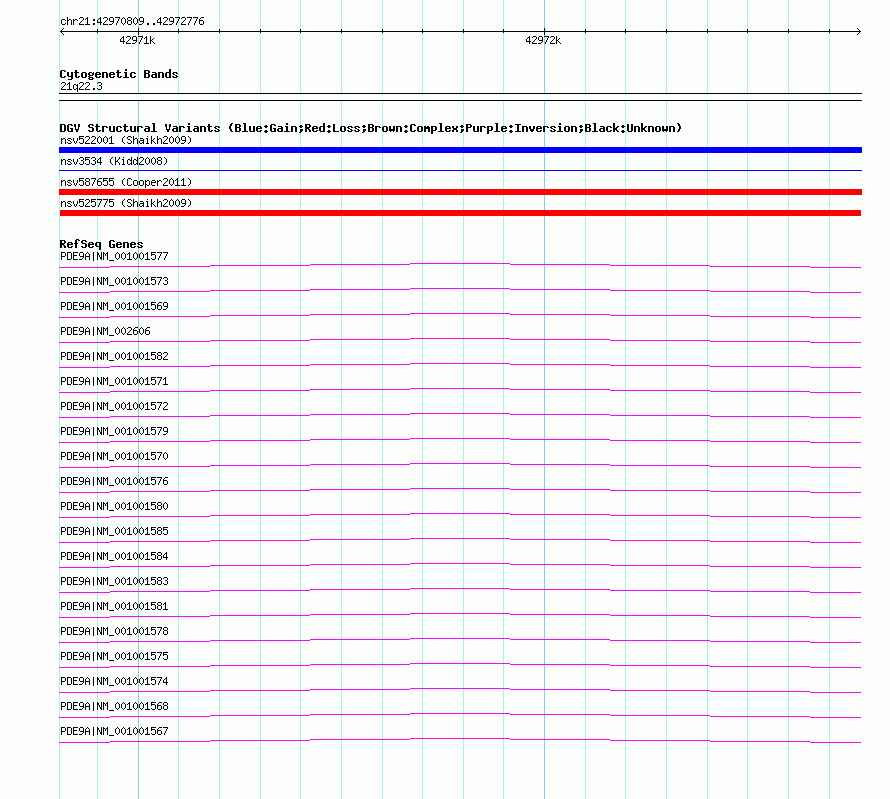This screenshot has height=799, width=890.
Task: Click transcript PDE9A|NM_001001575
Action: 114,656
